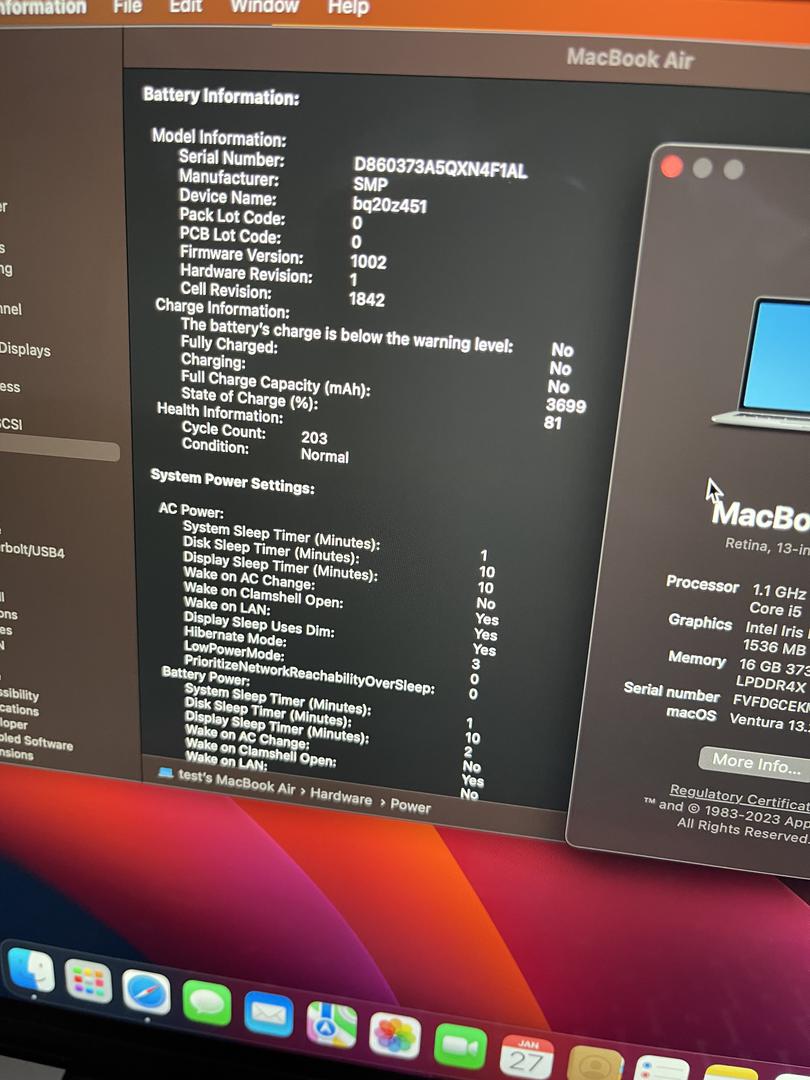The image size is (810, 1080).
Task: Click Serial number label in About This Mac
Action: 672,692
